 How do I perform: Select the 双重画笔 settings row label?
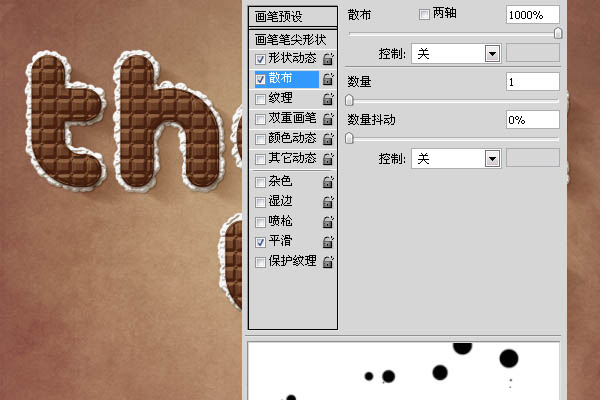click(x=292, y=118)
